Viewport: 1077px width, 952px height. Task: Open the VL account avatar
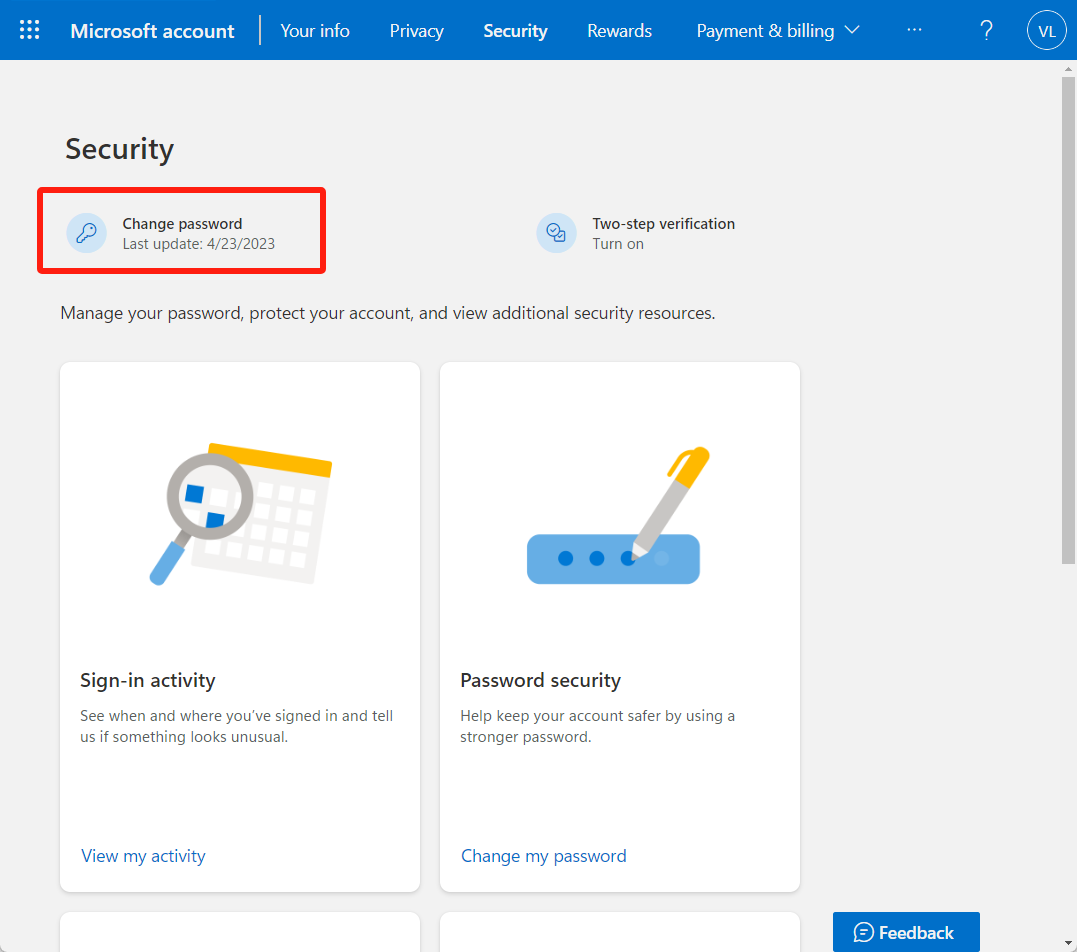[x=1046, y=30]
